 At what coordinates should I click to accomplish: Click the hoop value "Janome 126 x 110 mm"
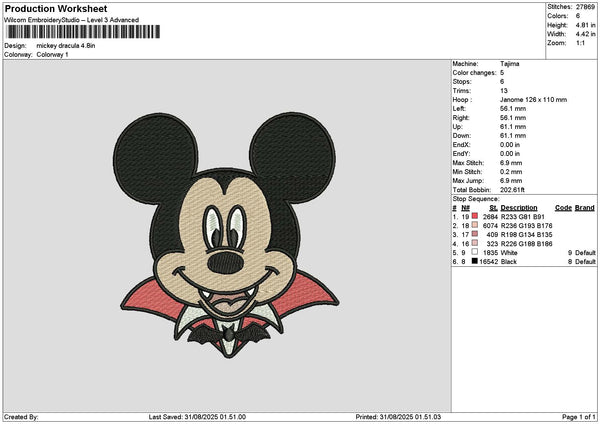click(533, 99)
